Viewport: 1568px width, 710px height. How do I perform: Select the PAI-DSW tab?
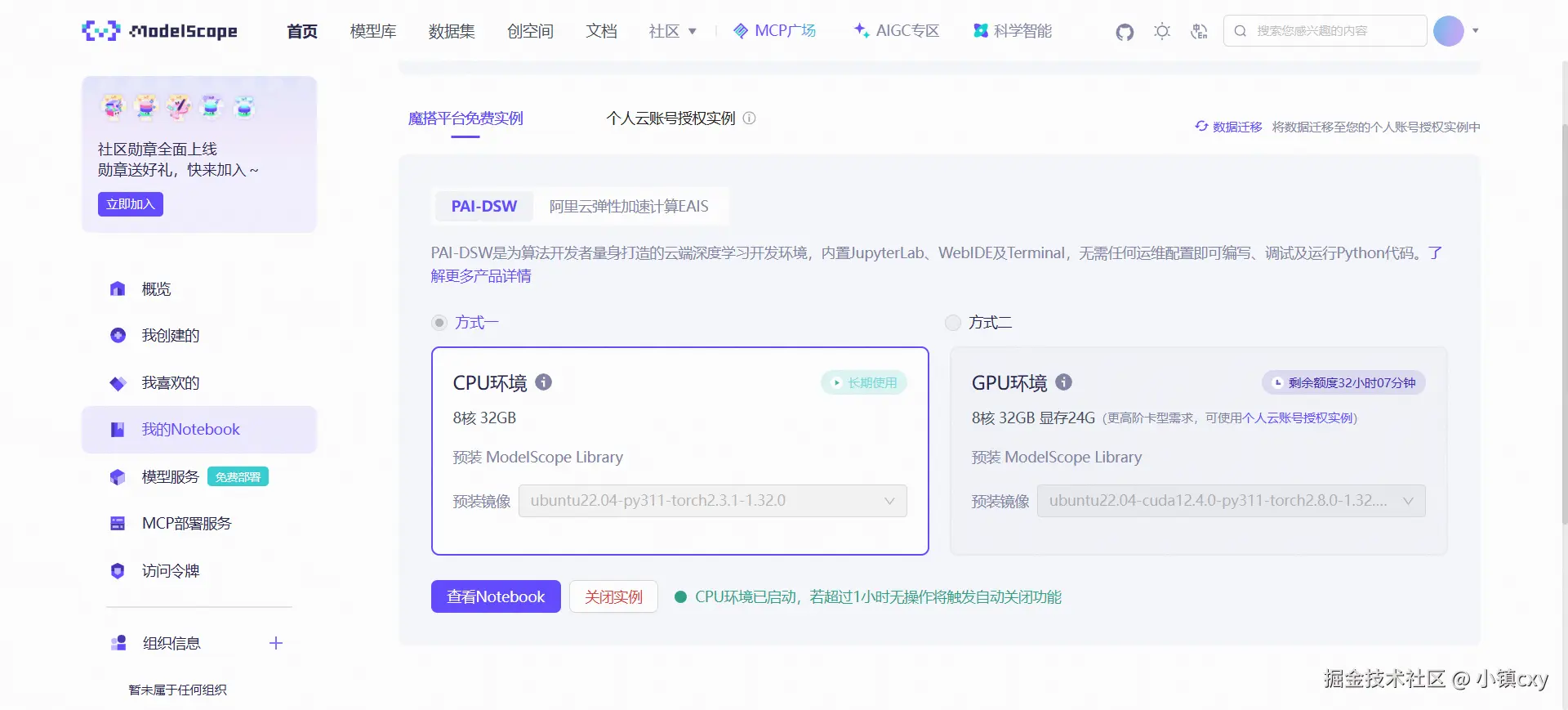click(x=484, y=206)
